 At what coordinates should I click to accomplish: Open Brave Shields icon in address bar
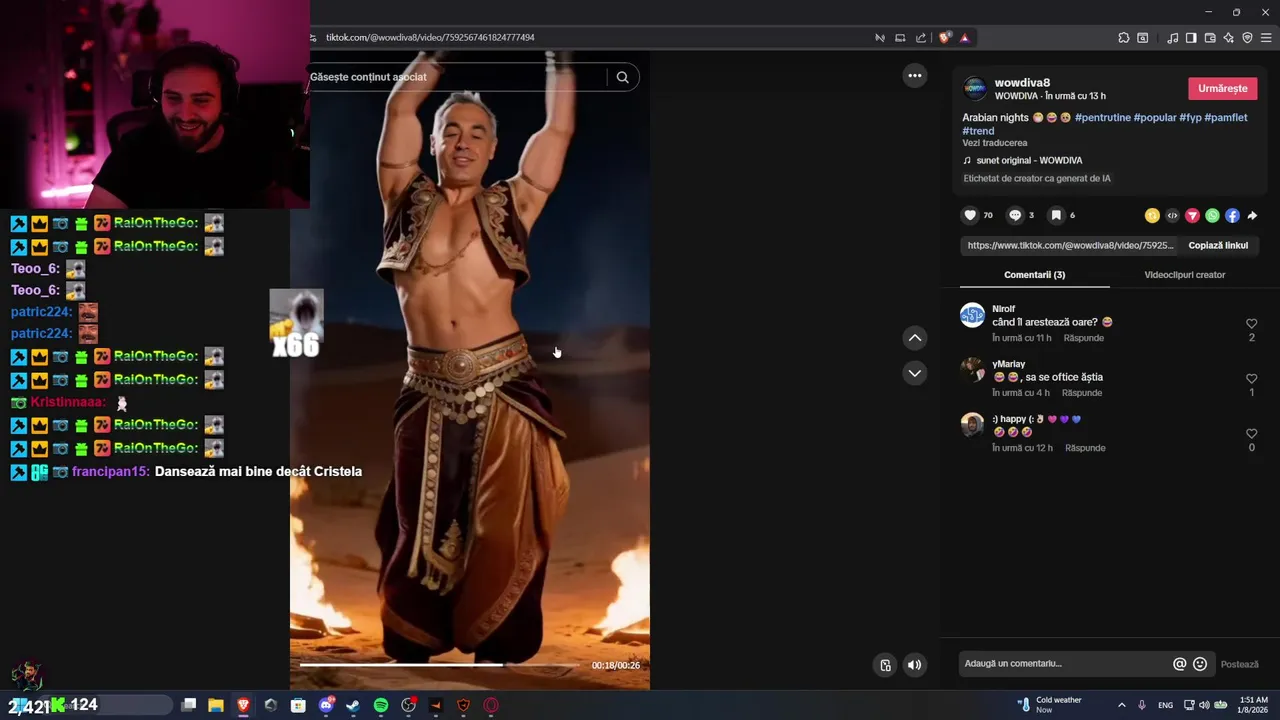click(944, 38)
